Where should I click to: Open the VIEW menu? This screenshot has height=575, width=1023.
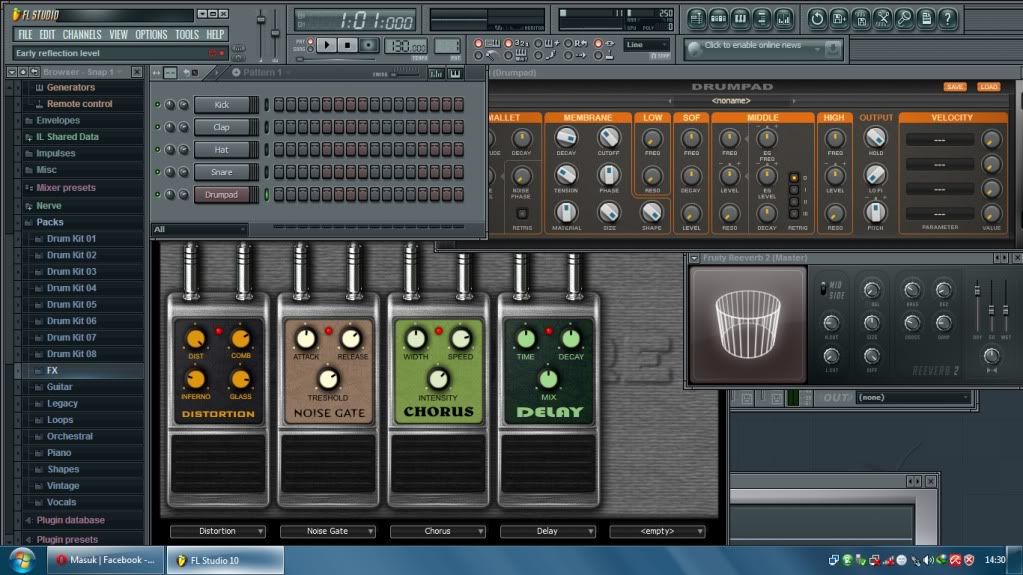[118, 35]
